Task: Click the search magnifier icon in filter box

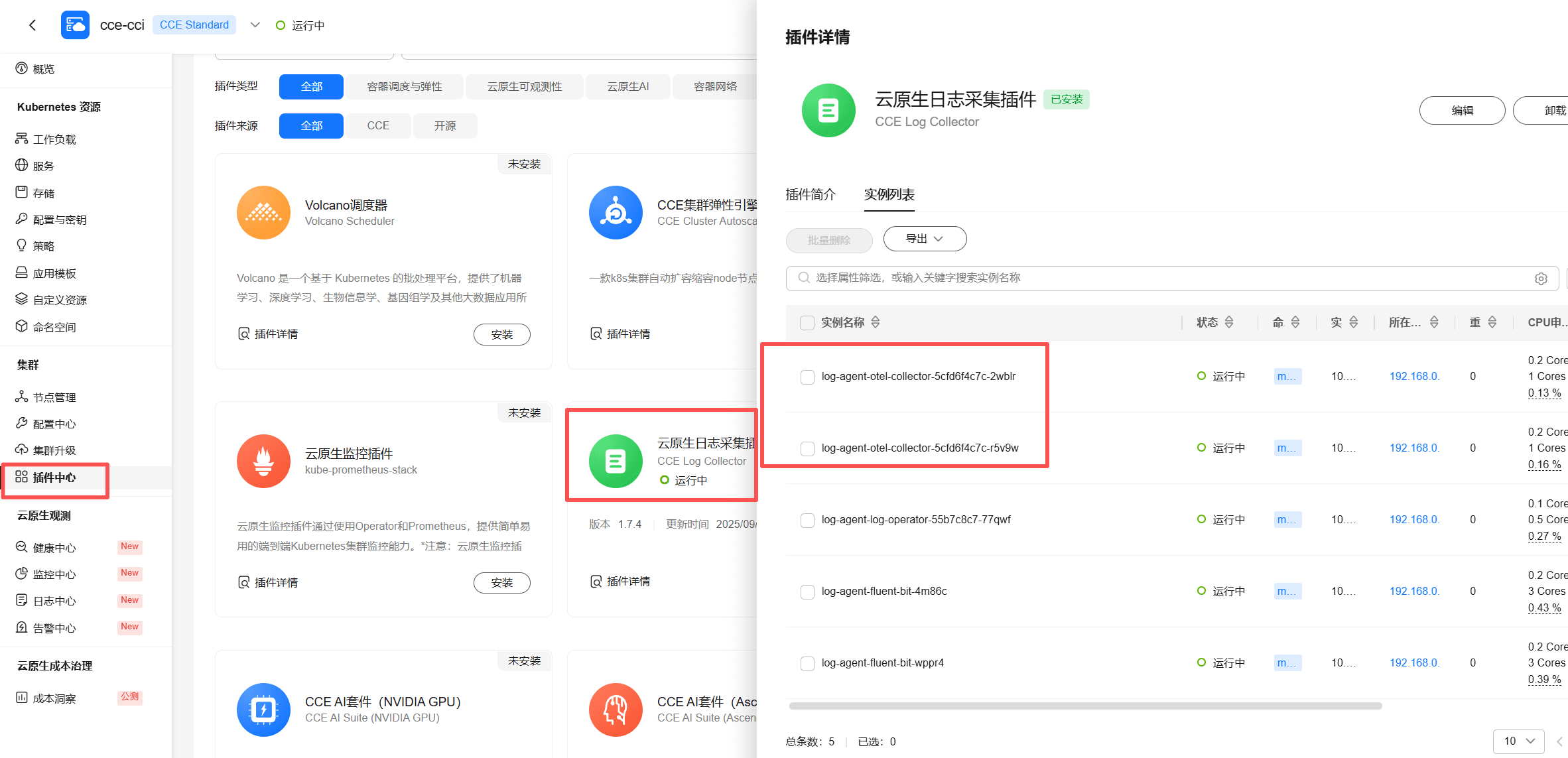Action: pos(804,278)
